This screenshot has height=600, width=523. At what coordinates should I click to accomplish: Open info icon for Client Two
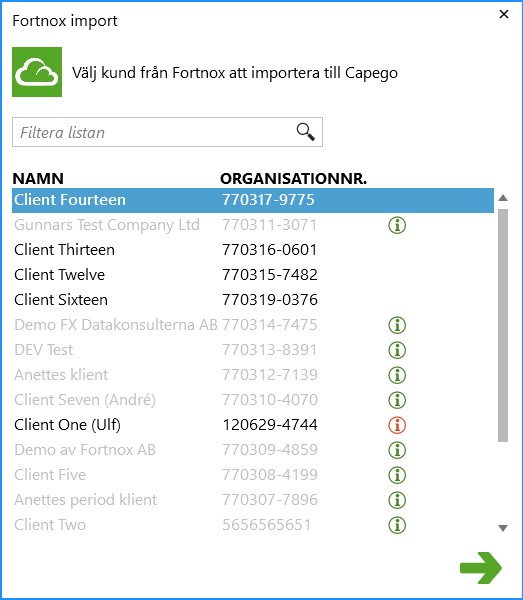[397, 525]
